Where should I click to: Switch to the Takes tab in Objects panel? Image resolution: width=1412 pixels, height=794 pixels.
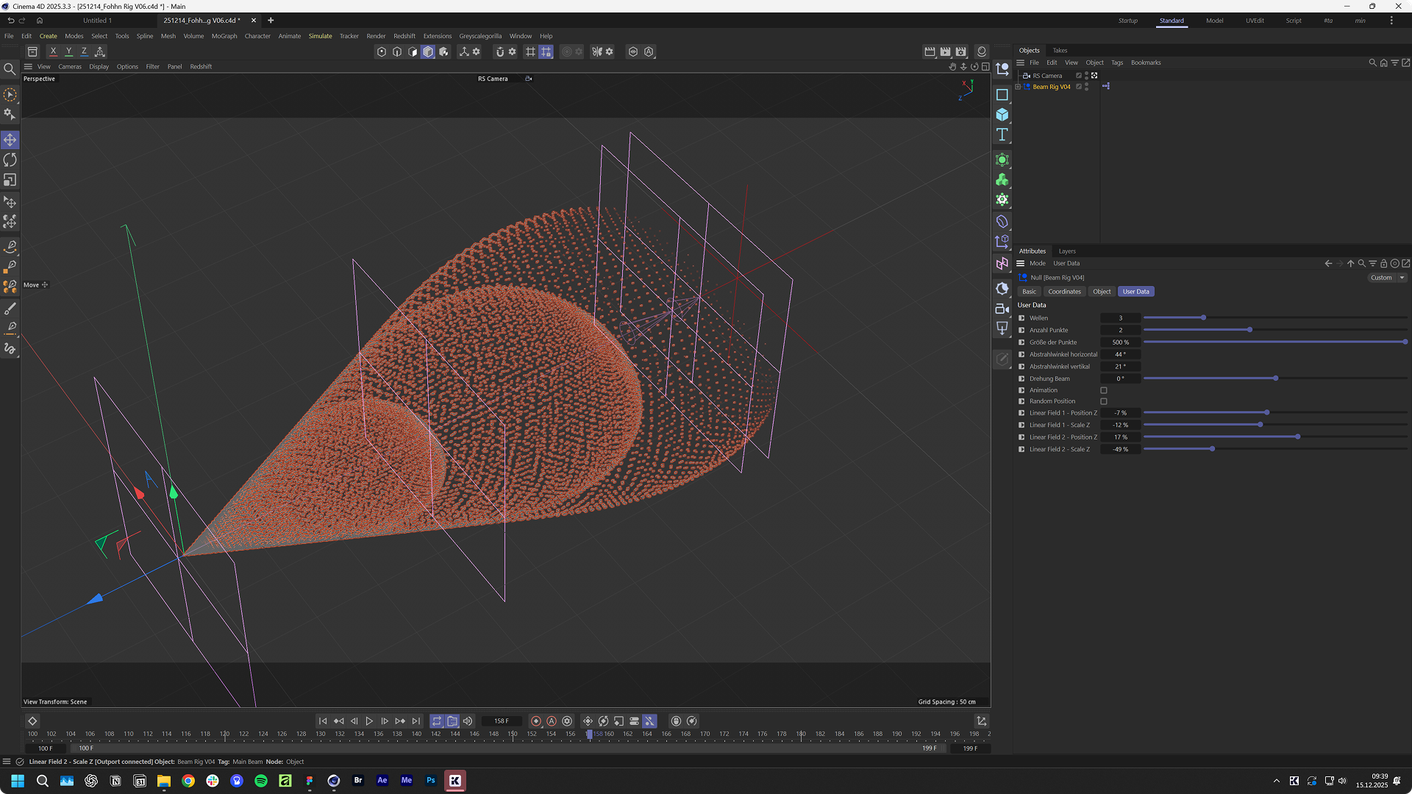click(1059, 49)
